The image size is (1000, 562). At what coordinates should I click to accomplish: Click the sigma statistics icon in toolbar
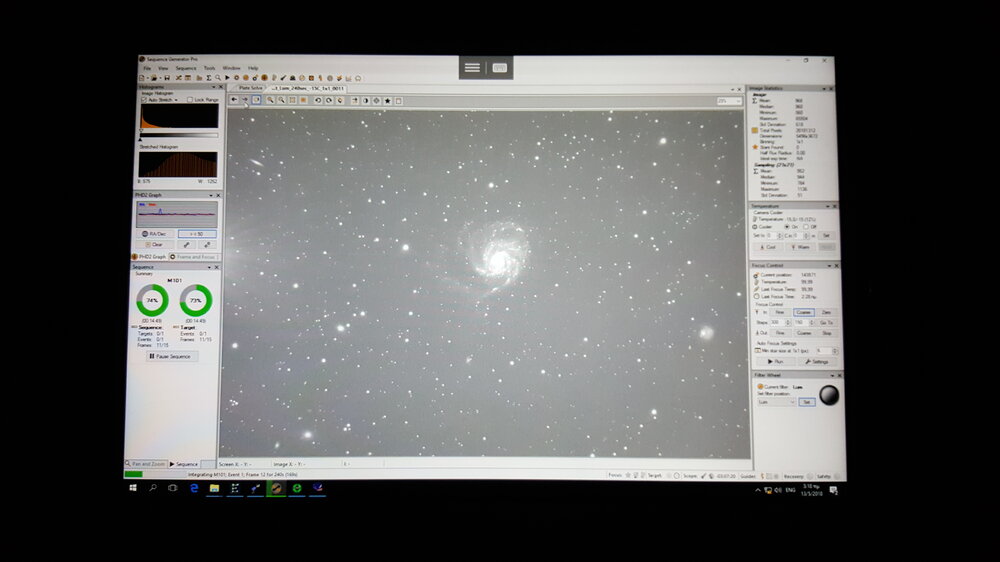click(209, 78)
